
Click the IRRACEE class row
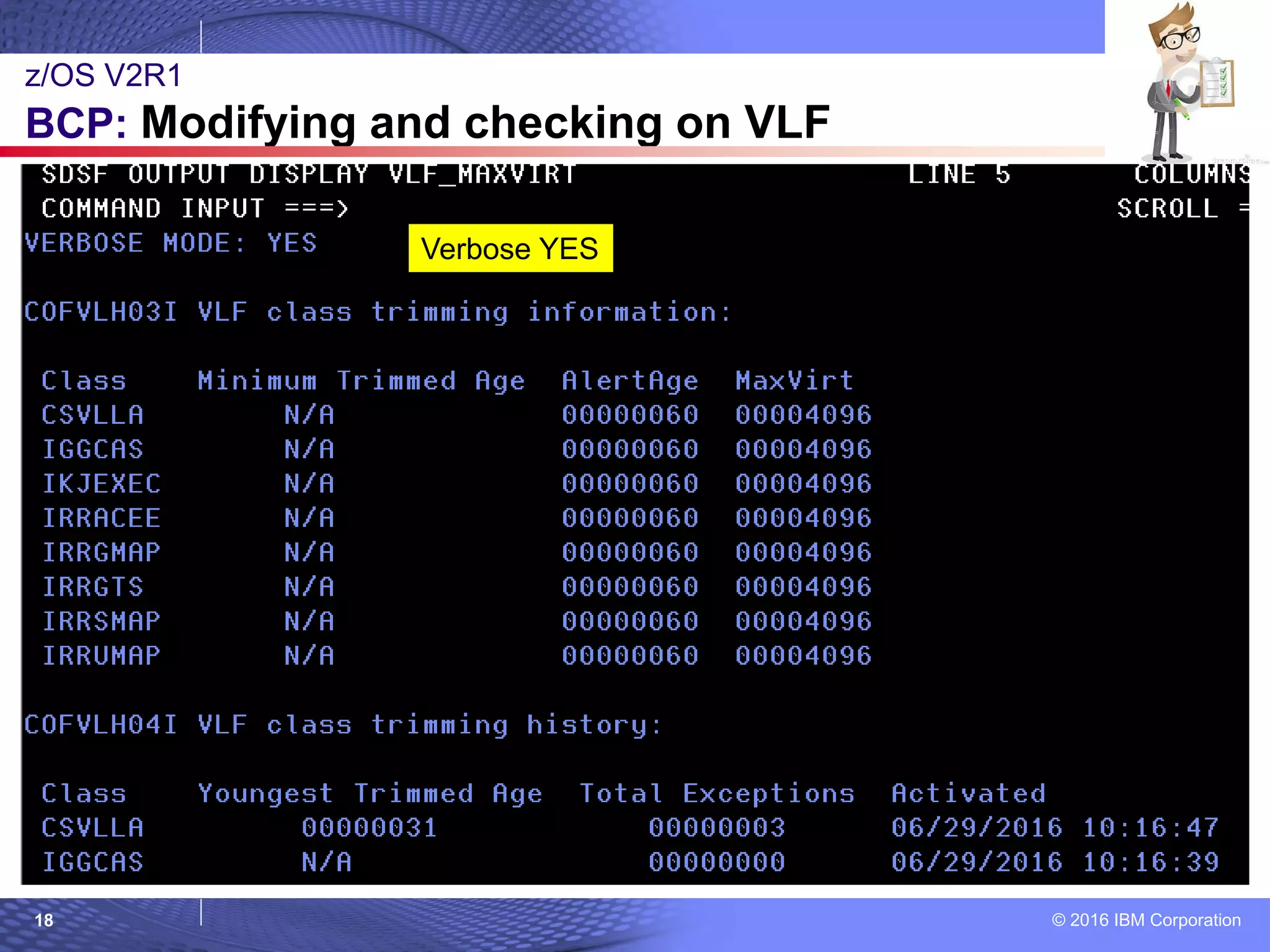(x=456, y=518)
